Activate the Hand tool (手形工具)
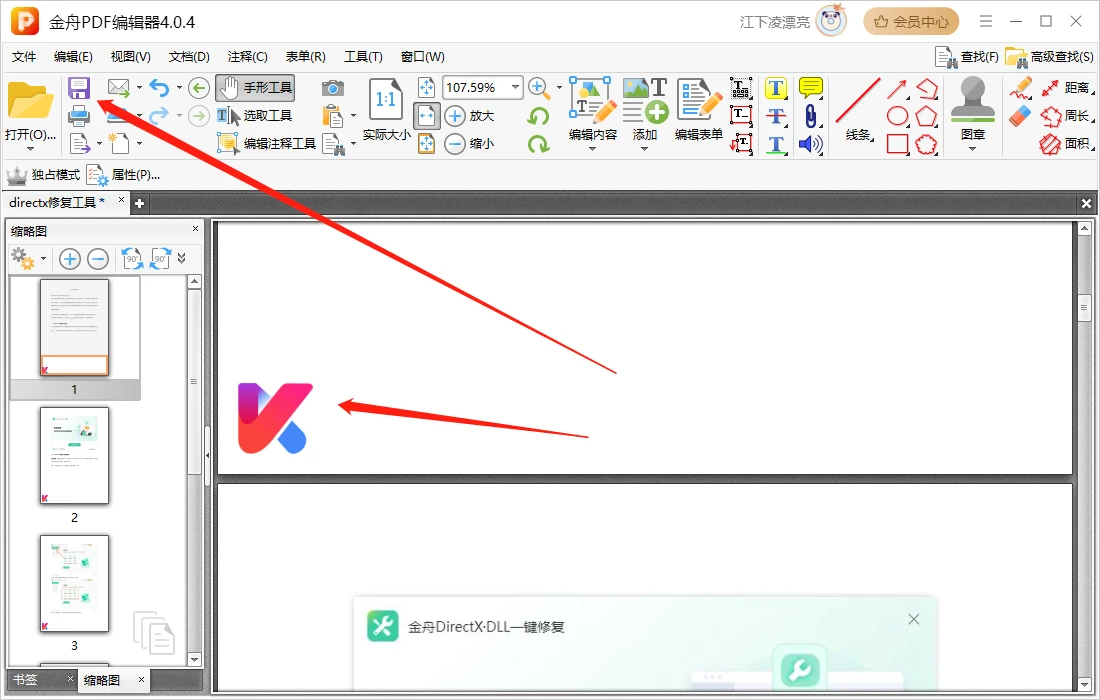This screenshot has width=1100, height=700. pos(255,88)
